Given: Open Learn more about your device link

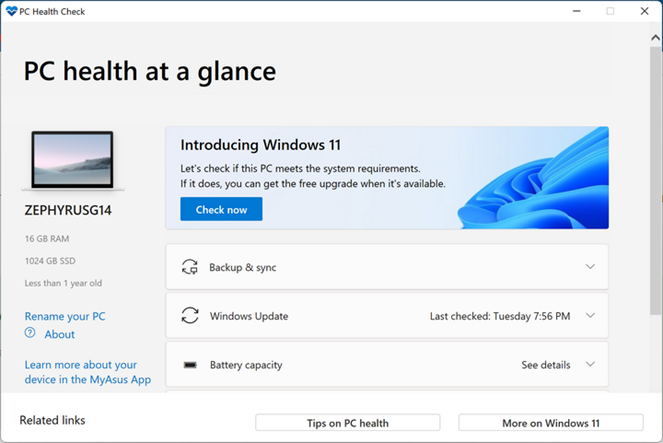Looking at the screenshot, I should [88, 372].
